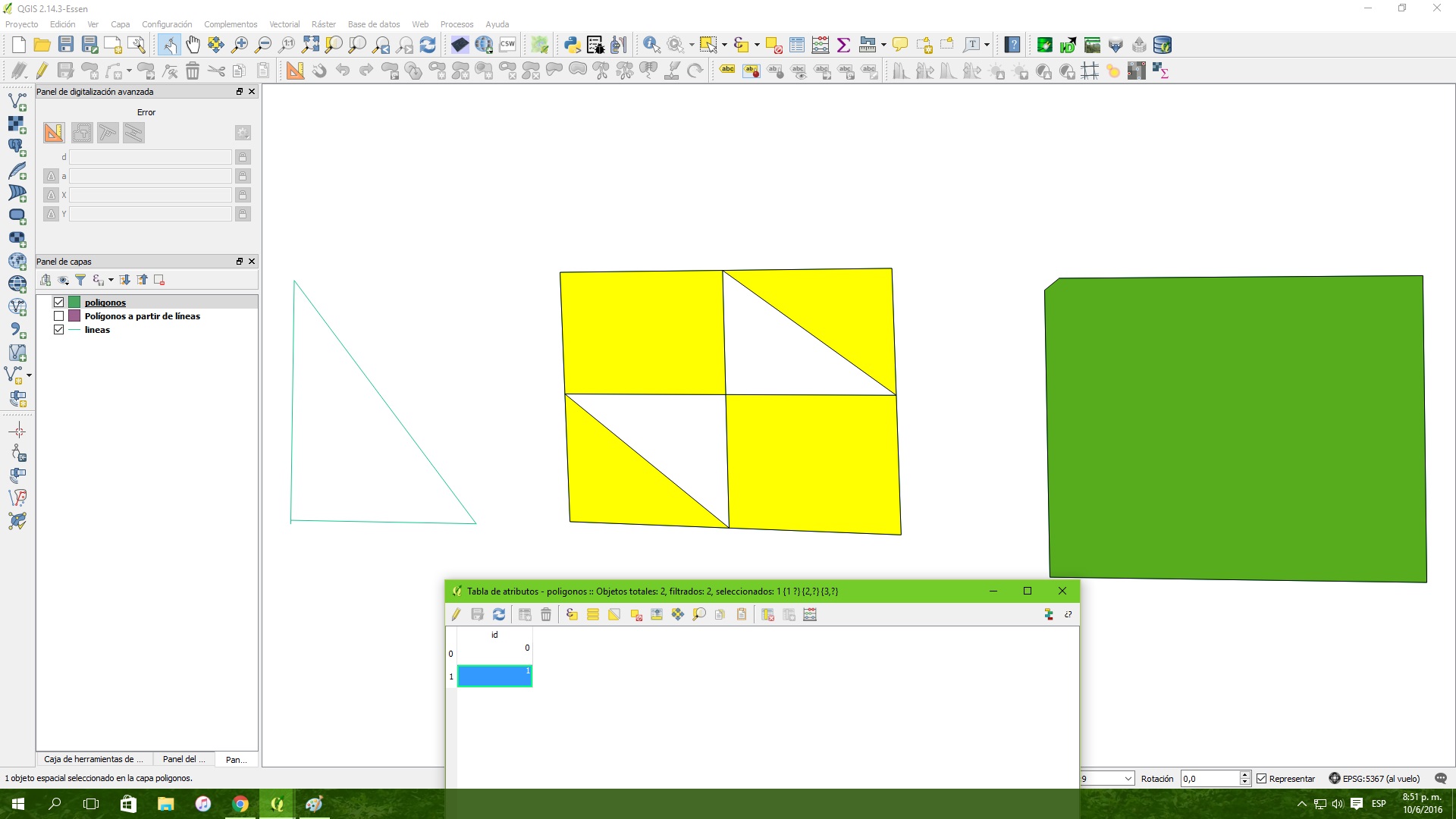Open a project with the folder icon
Image resolution: width=1456 pixels, height=819 pixels.
[42, 45]
